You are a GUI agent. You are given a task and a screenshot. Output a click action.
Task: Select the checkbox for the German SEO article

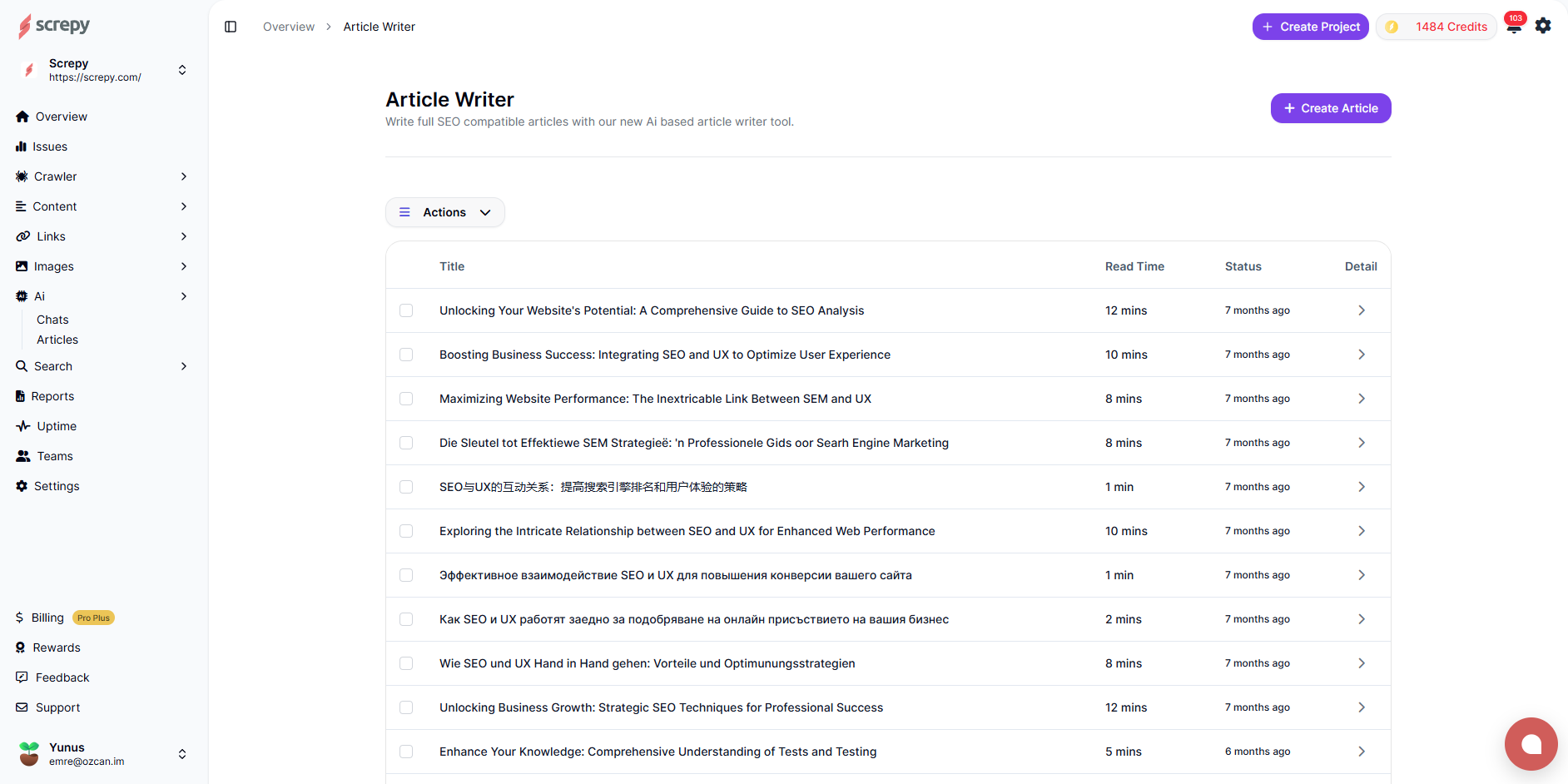(x=406, y=663)
